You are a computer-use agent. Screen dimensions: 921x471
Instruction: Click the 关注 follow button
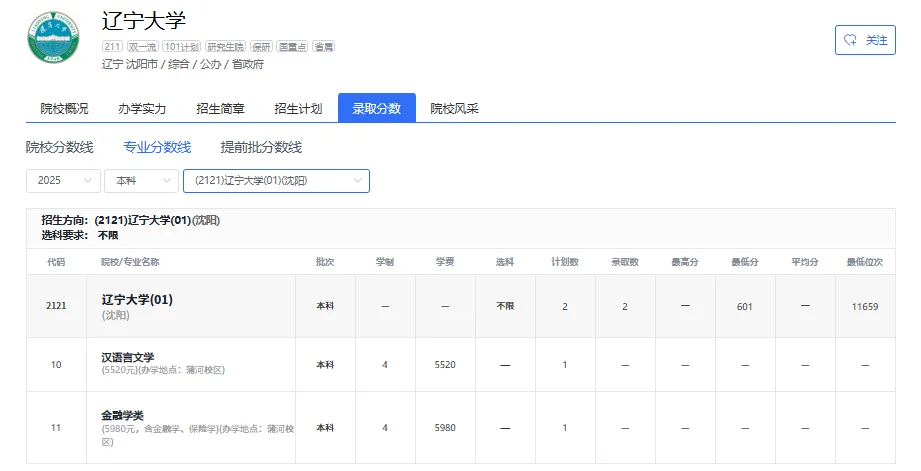tap(865, 40)
